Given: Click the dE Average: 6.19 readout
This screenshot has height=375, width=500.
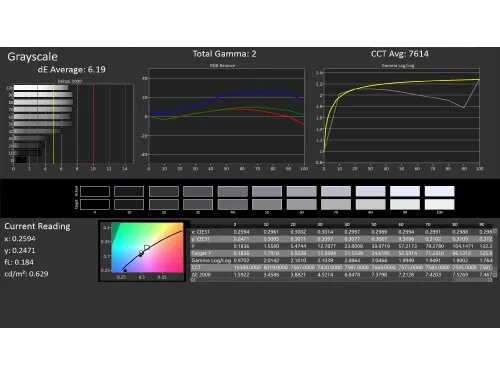Looking at the screenshot, I should point(71,69).
